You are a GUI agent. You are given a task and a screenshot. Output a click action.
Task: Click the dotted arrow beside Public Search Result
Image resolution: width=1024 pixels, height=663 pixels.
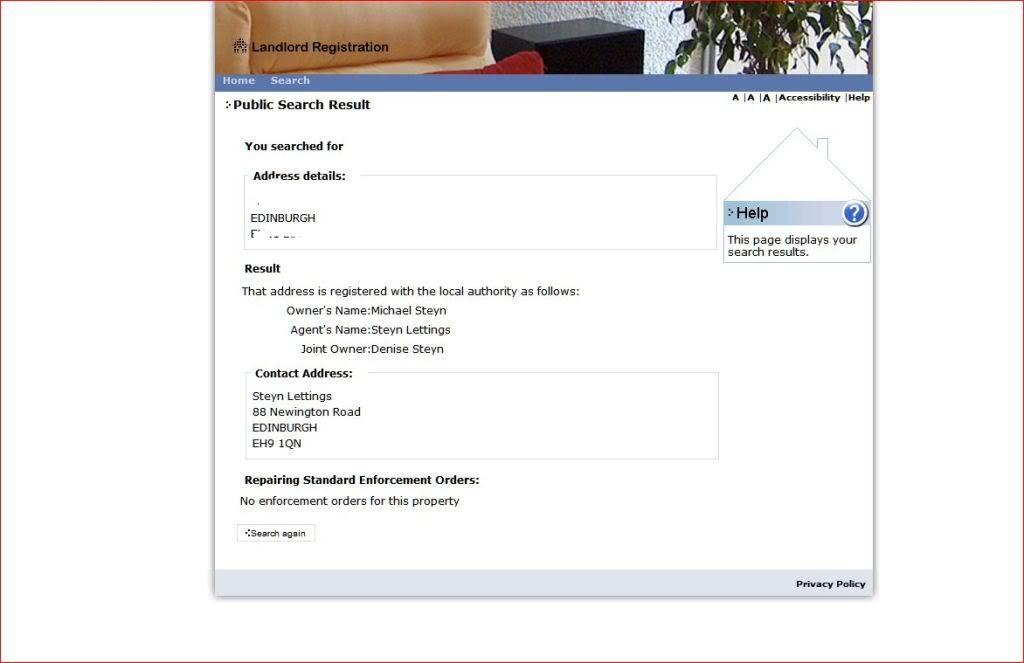pyautogui.click(x=228, y=105)
